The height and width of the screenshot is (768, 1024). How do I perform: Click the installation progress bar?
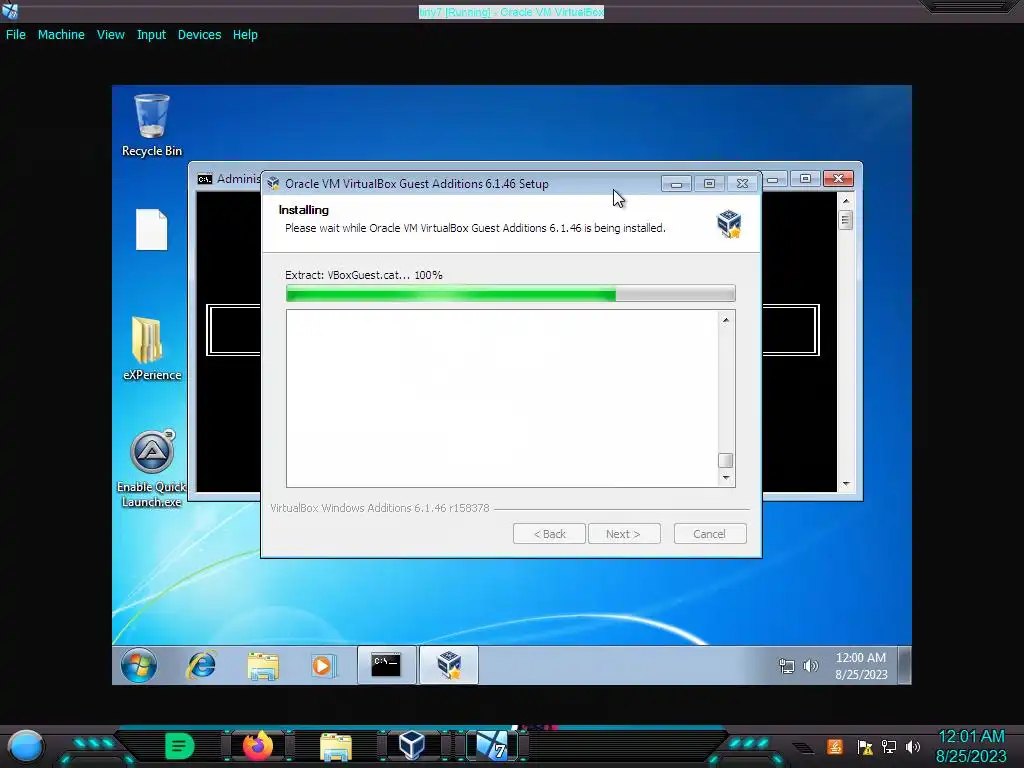click(x=511, y=294)
